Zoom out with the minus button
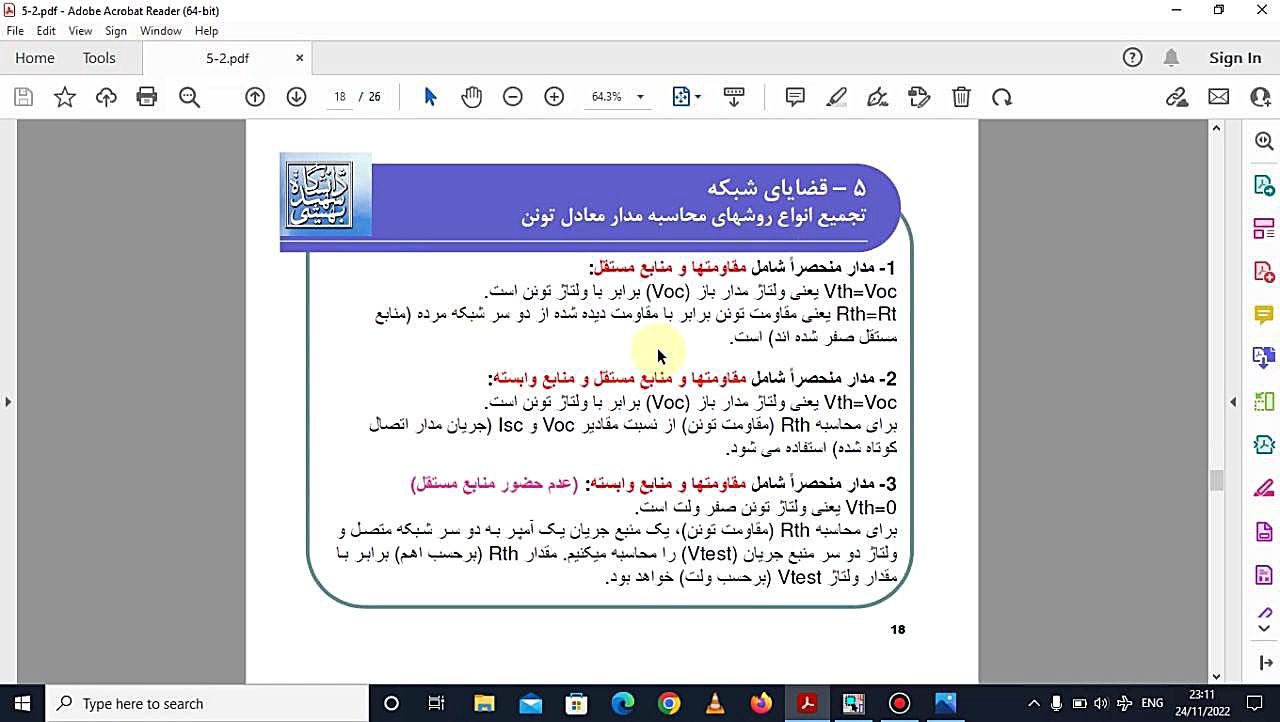 tap(513, 97)
